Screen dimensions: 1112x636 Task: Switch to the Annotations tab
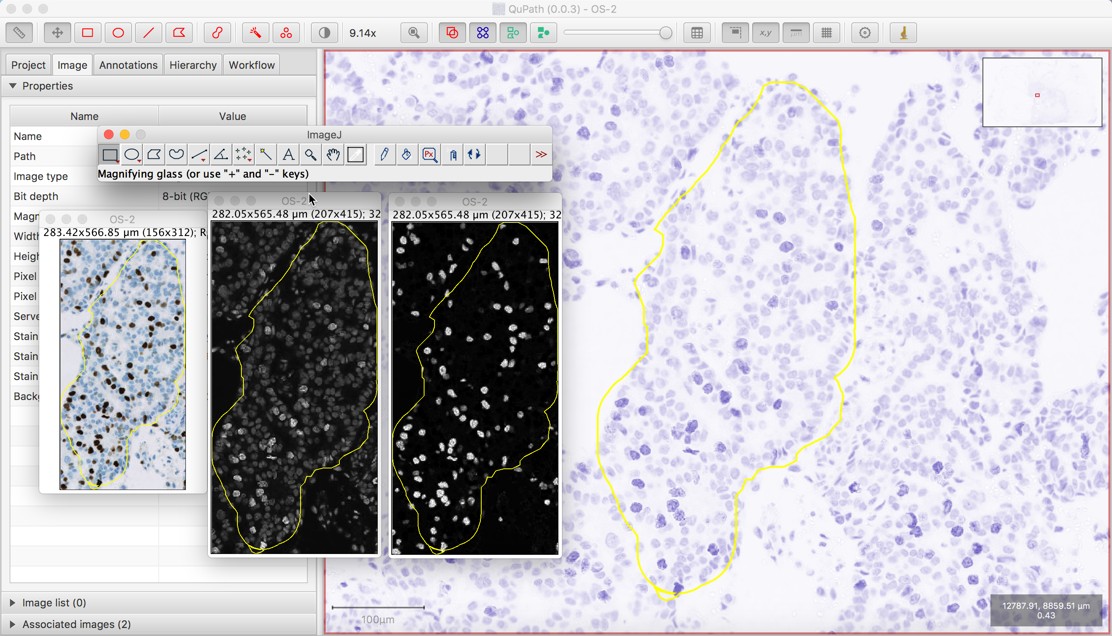[x=128, y=65]
